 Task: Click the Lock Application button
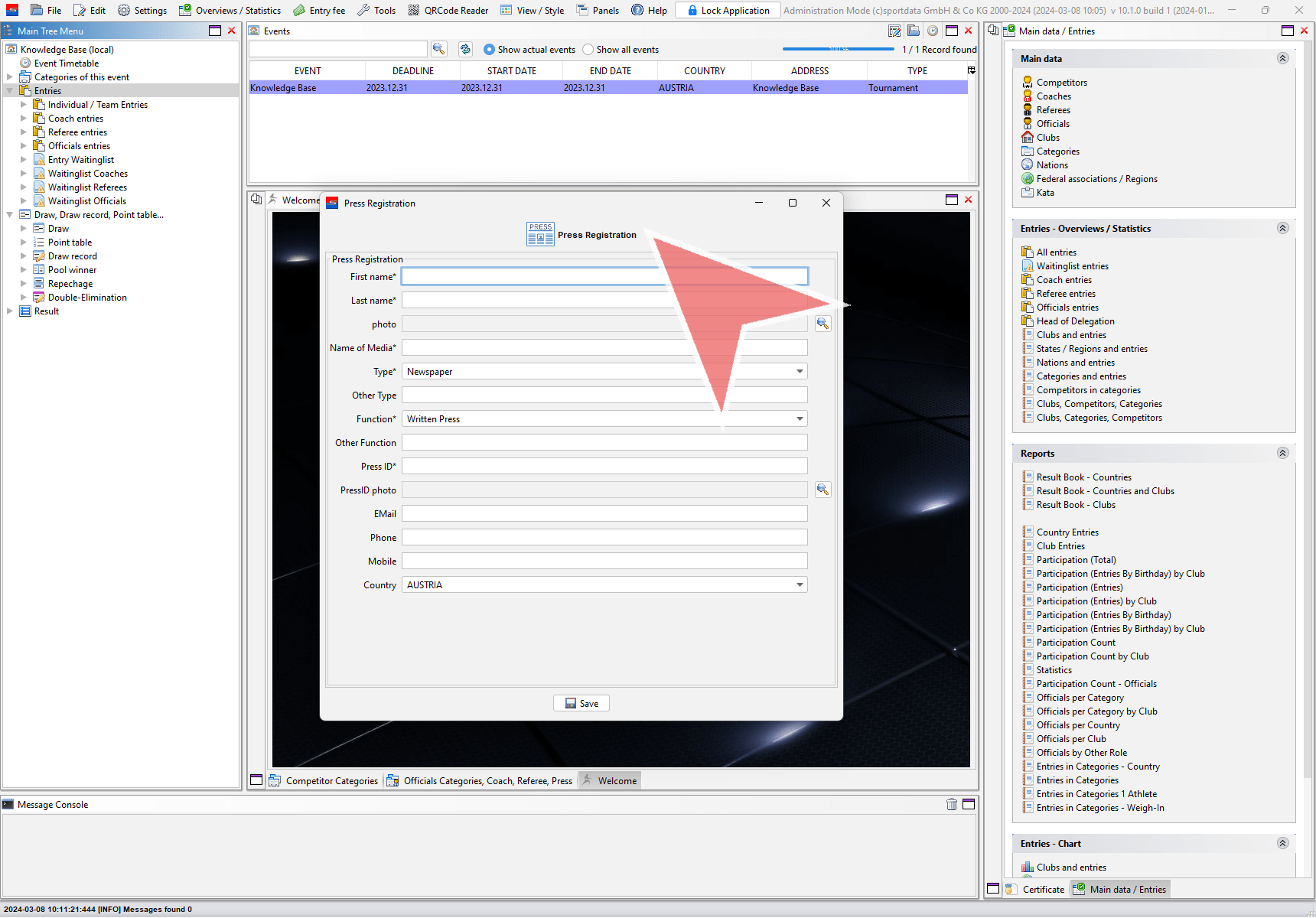pyautogui.click(x=728, y=11)
